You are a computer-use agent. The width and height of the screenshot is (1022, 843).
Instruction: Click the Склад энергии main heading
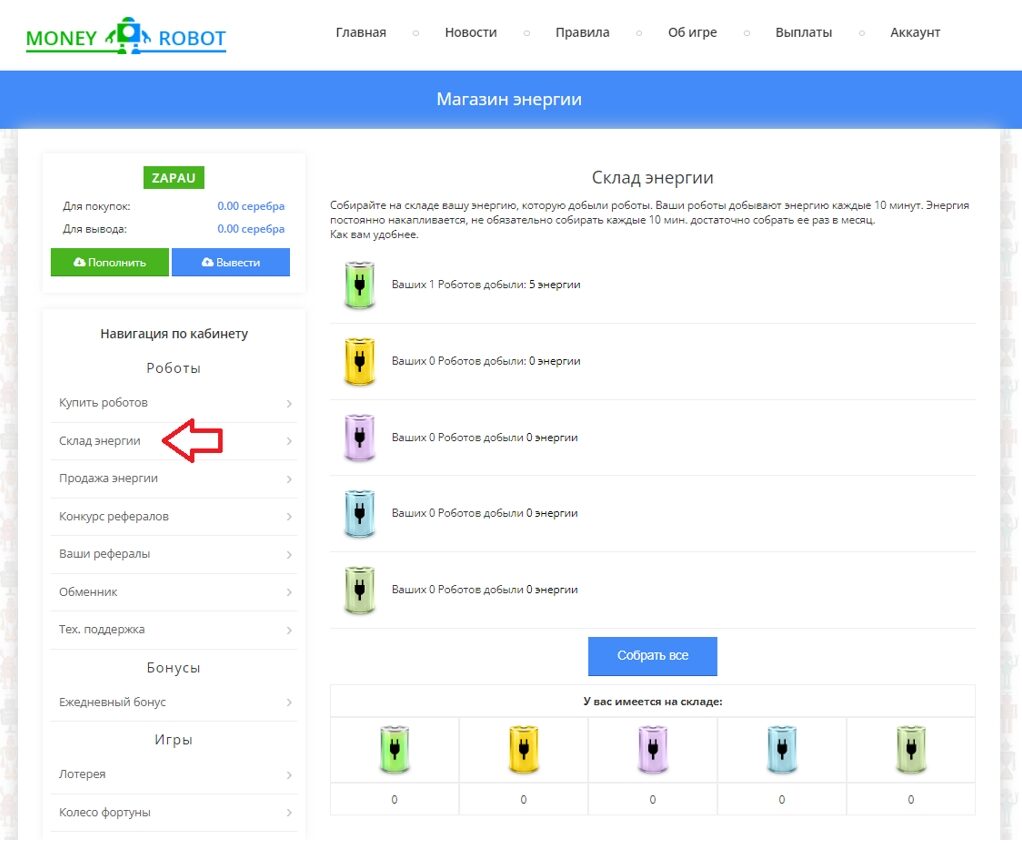click(x=652, y=177)
